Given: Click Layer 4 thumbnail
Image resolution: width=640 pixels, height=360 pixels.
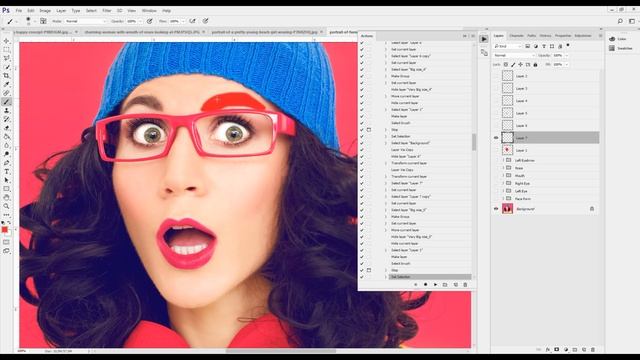Looking at the screenshot, I should pyautogui.click(x=507, y=100).
